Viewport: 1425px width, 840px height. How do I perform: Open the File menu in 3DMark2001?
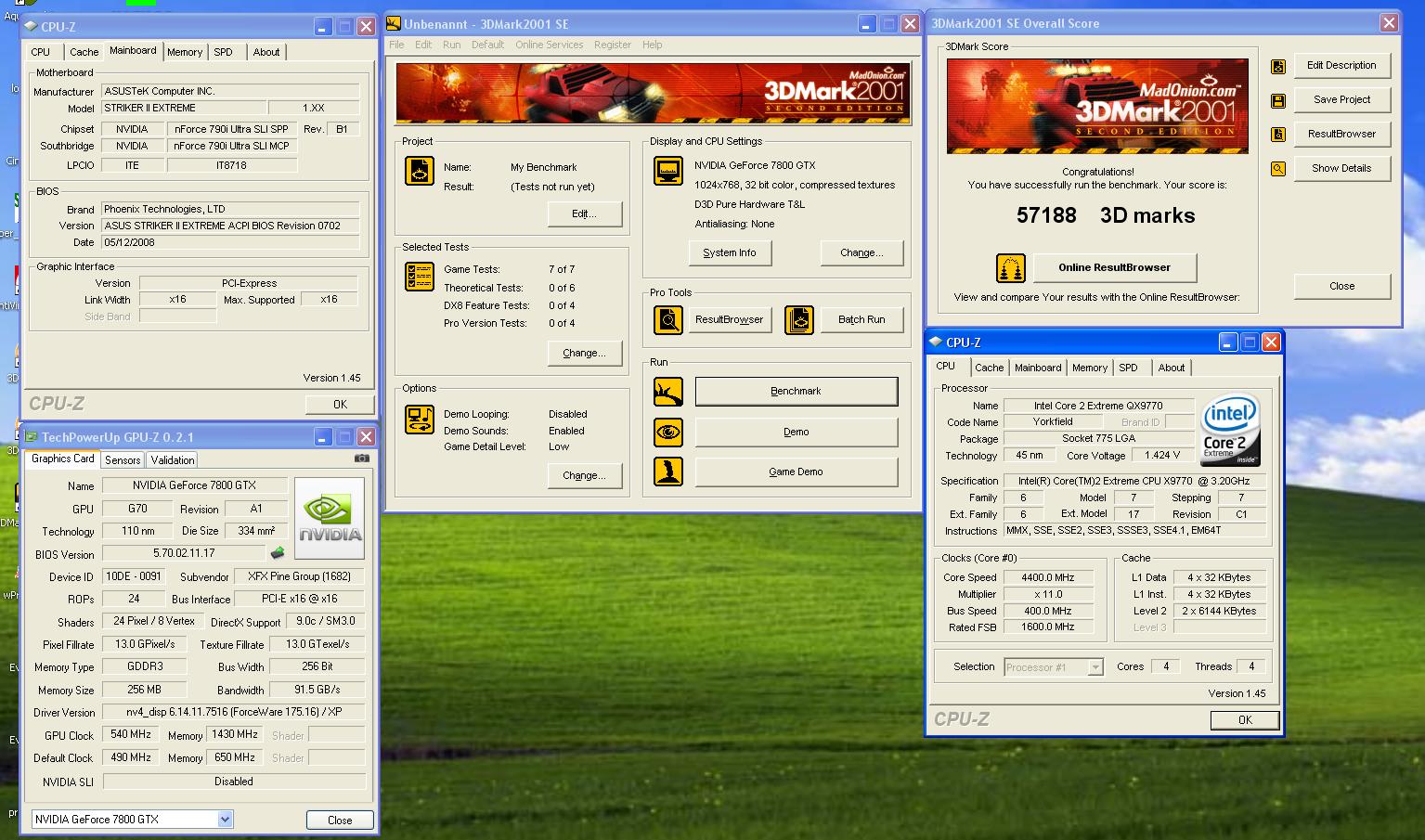coord(396,45)
